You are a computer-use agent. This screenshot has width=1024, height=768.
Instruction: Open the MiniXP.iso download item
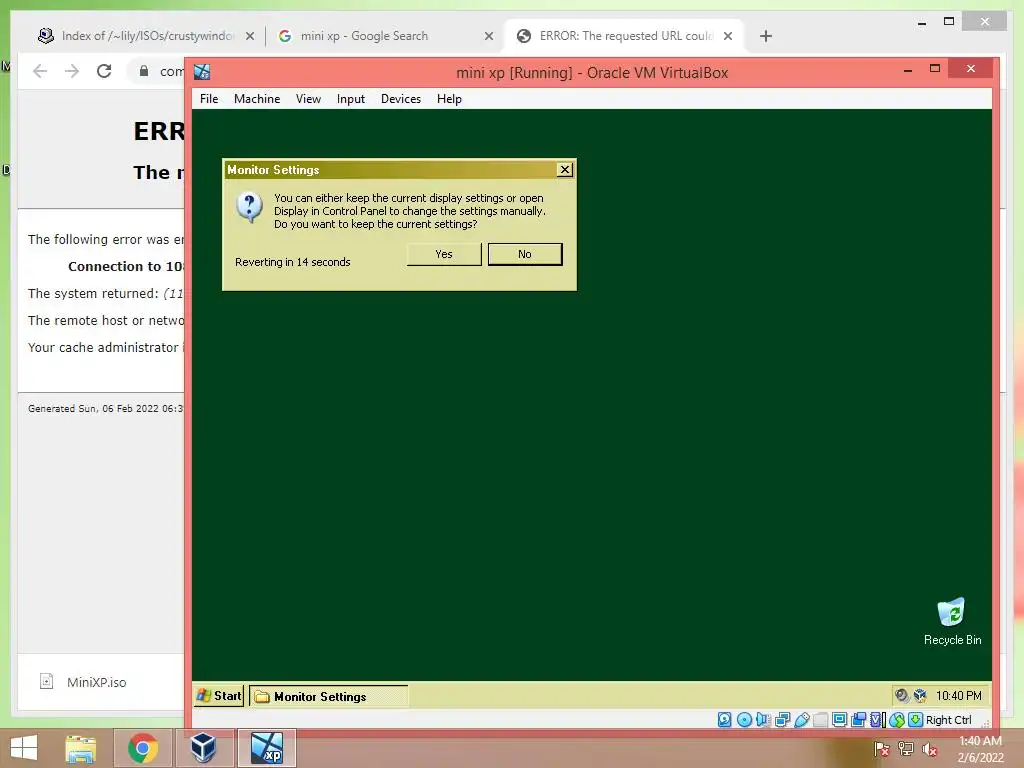(97, 682)
